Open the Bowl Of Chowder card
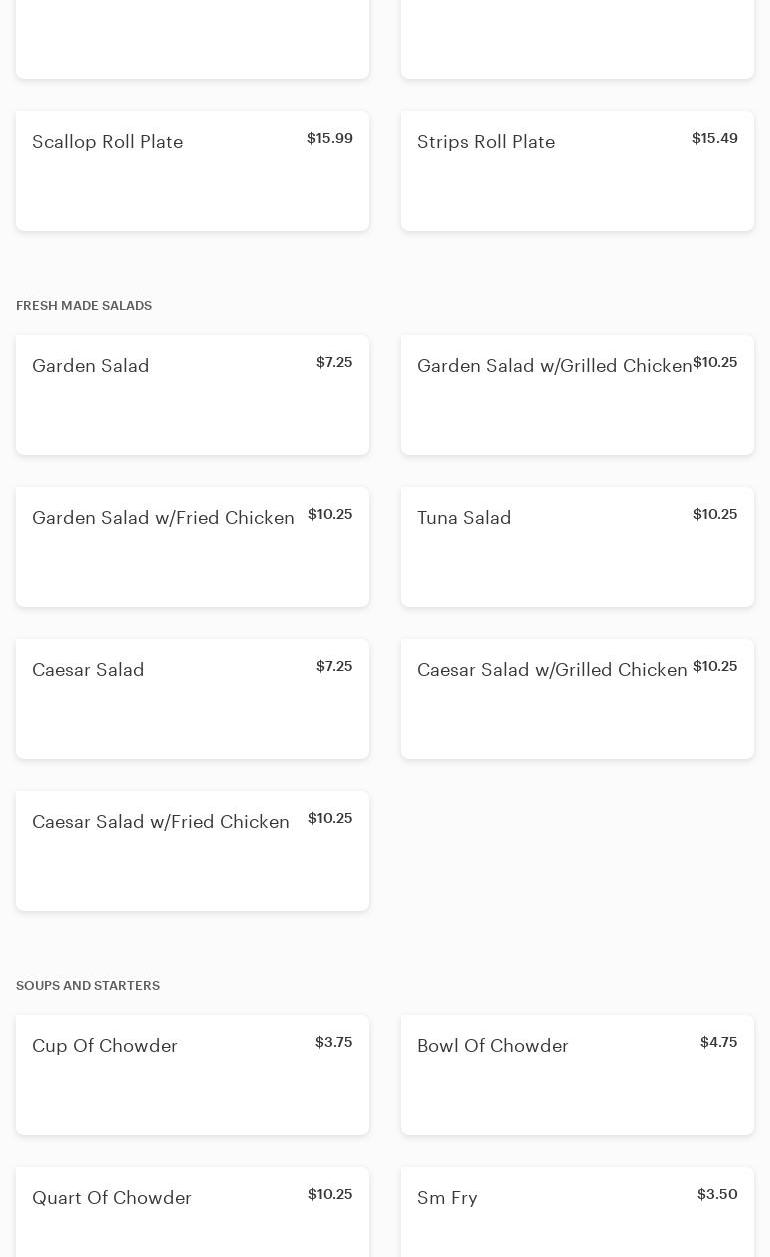The height and width of the screenshot is (1257, 770). pyautogui.click(x=577, y=1075)
